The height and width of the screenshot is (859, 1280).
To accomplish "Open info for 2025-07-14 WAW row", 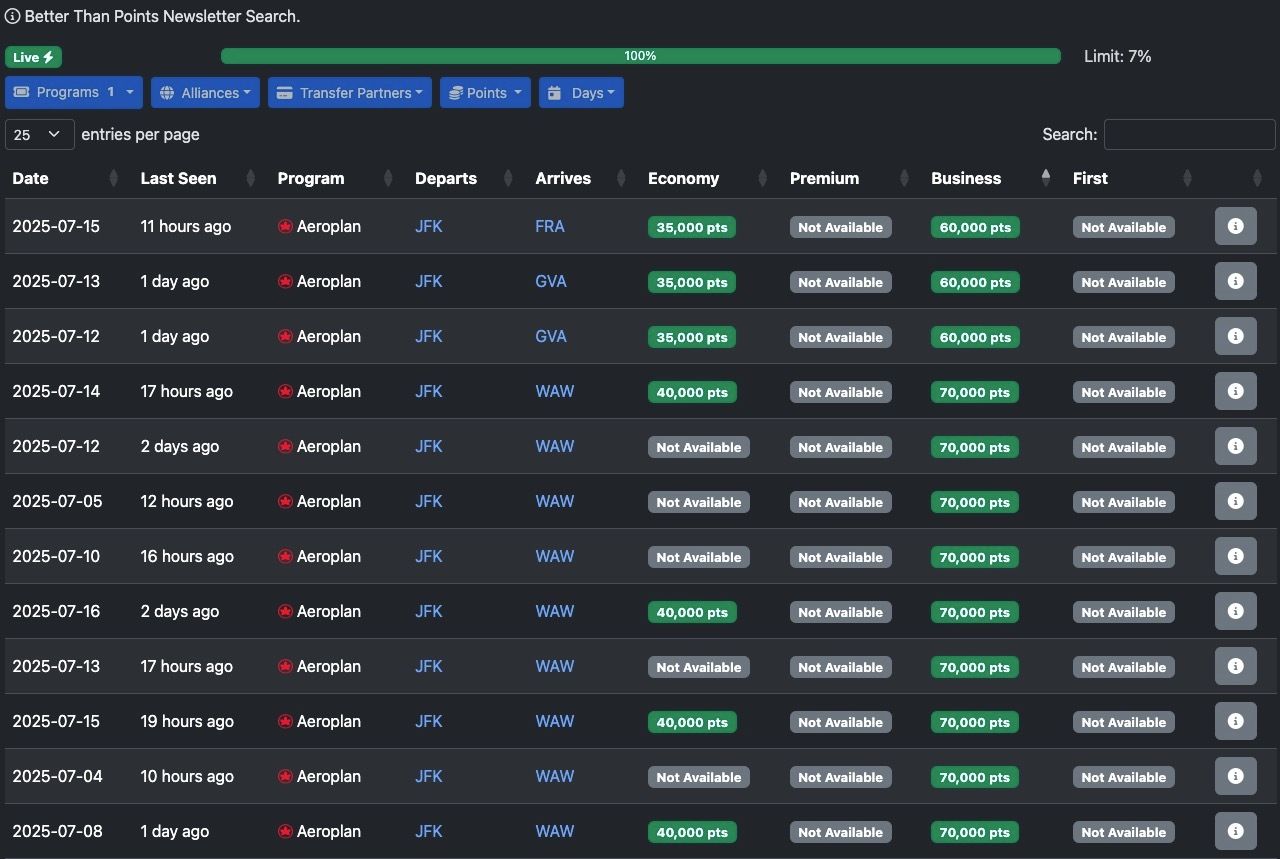I will click(x=1235, y=391).
